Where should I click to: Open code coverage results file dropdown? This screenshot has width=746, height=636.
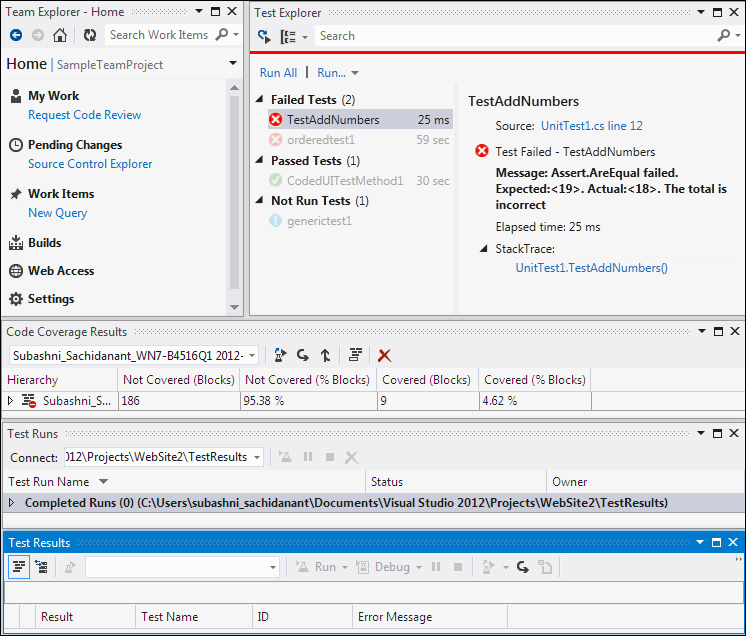click(252, 355)
